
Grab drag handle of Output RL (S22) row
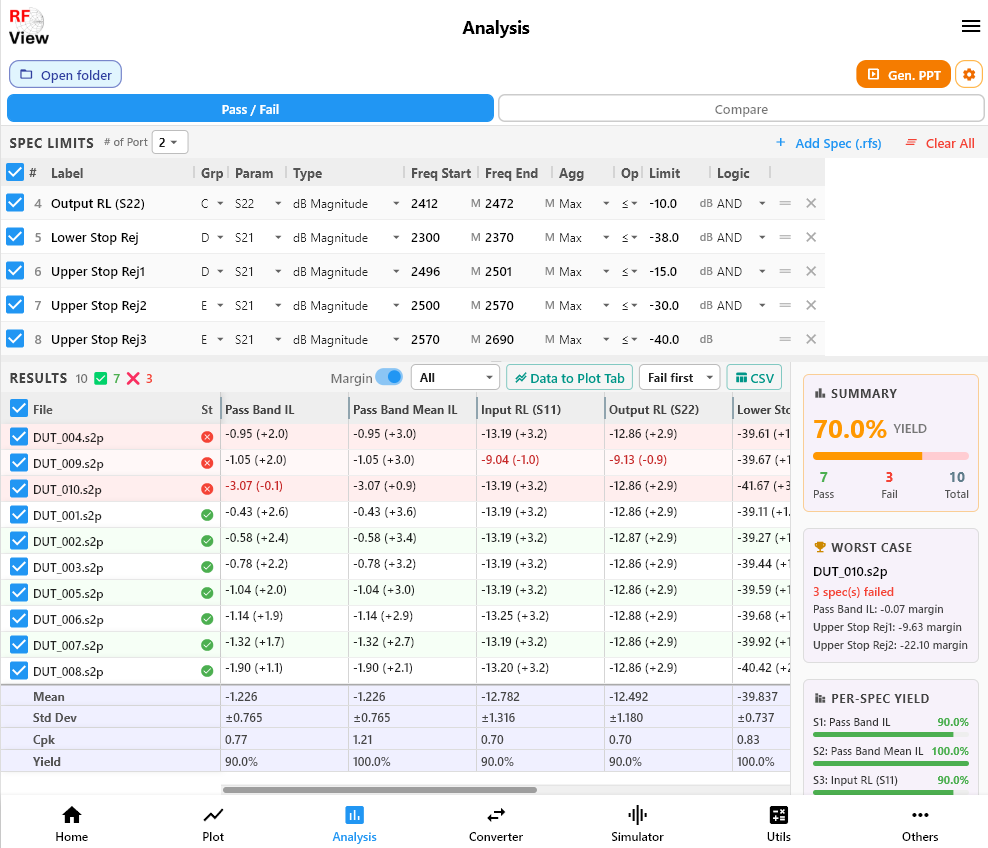tap(784, 203)
